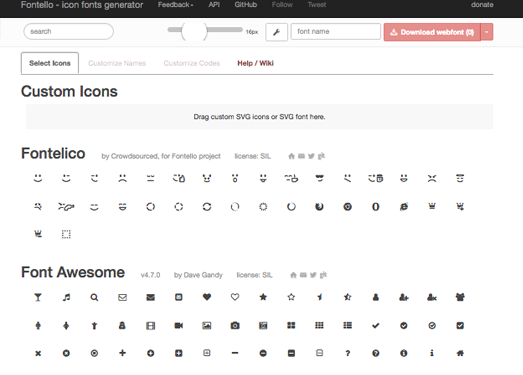Select the emo-happy smiley in Fontelico

pyautogui.click(x=38, y=178)
